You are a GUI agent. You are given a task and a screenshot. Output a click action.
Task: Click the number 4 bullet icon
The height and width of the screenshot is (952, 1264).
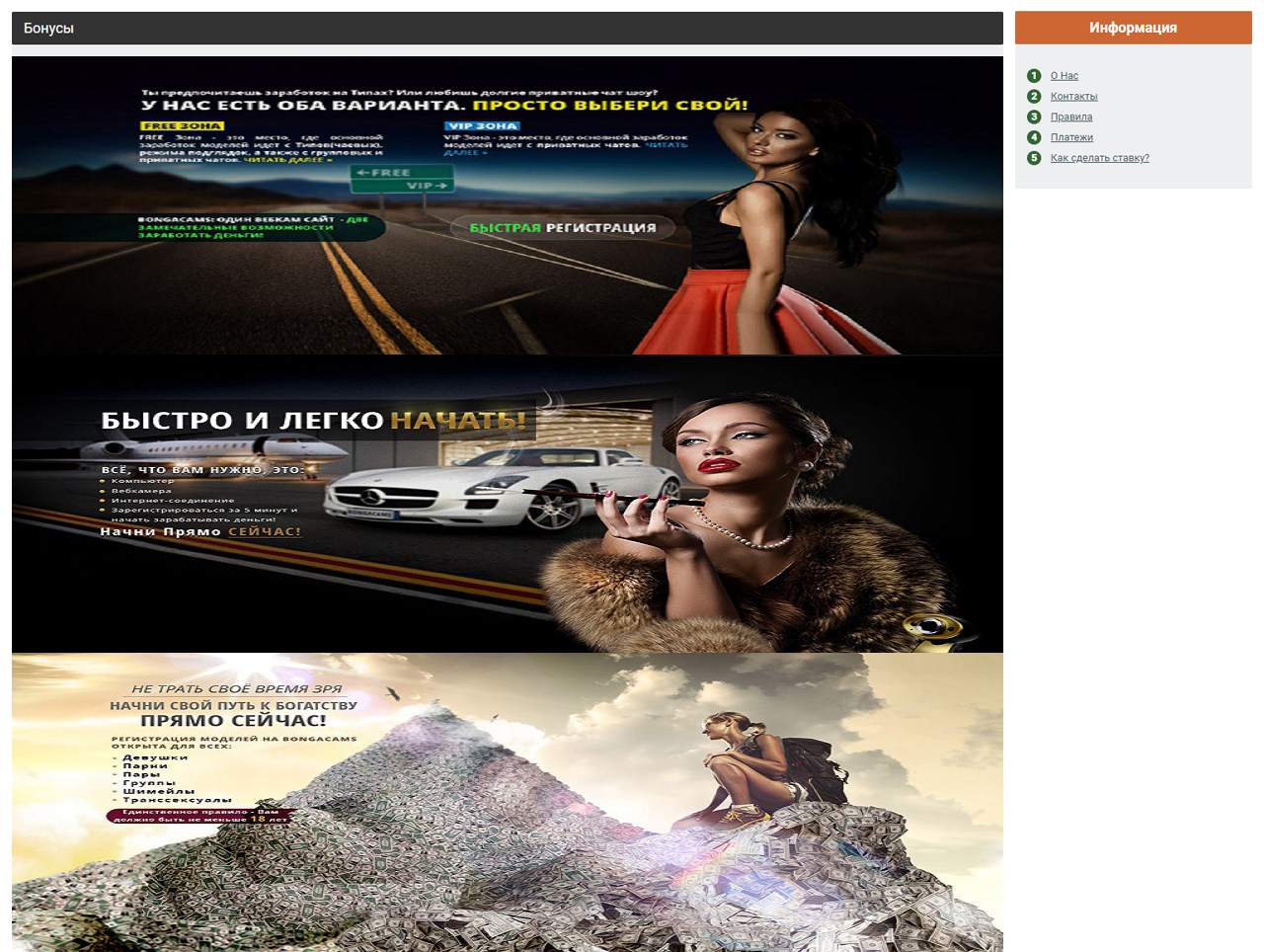(x=1034, y=137)
